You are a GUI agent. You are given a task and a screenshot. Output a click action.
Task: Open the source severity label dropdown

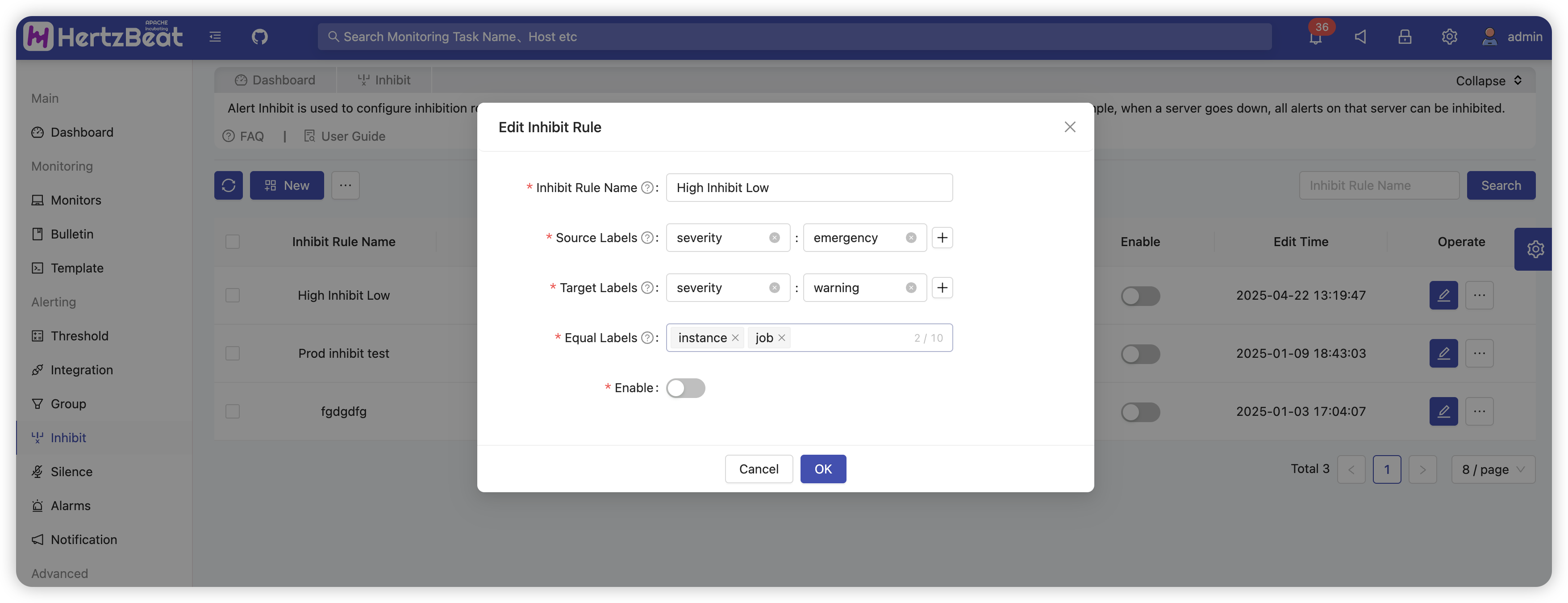[718, 238]
